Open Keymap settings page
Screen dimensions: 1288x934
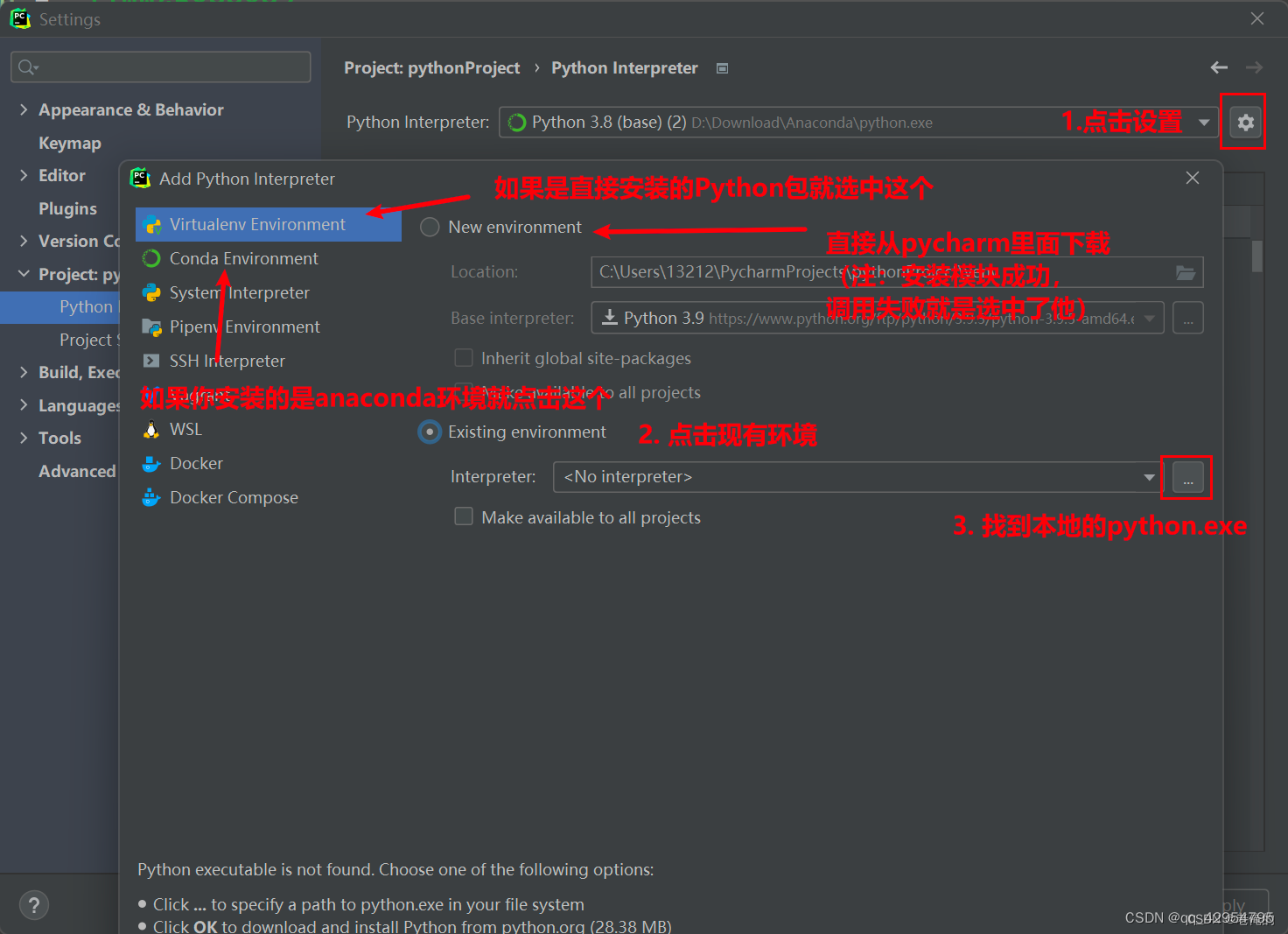tap(70, 143)
